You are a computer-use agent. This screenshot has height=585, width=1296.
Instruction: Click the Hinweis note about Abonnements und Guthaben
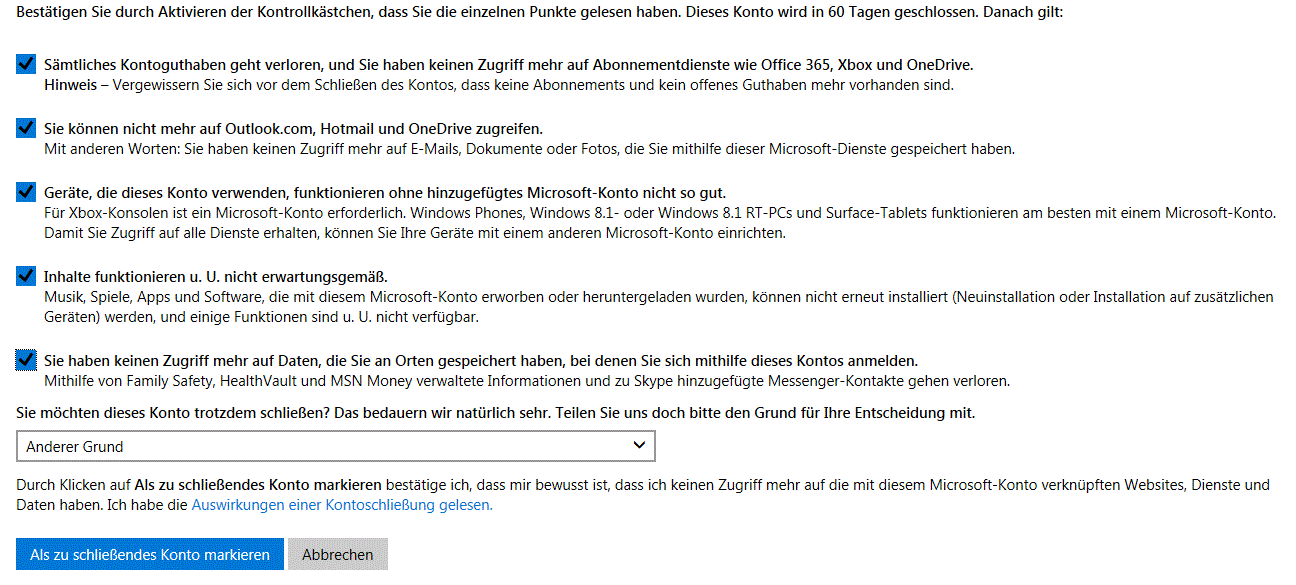point(498,85)
